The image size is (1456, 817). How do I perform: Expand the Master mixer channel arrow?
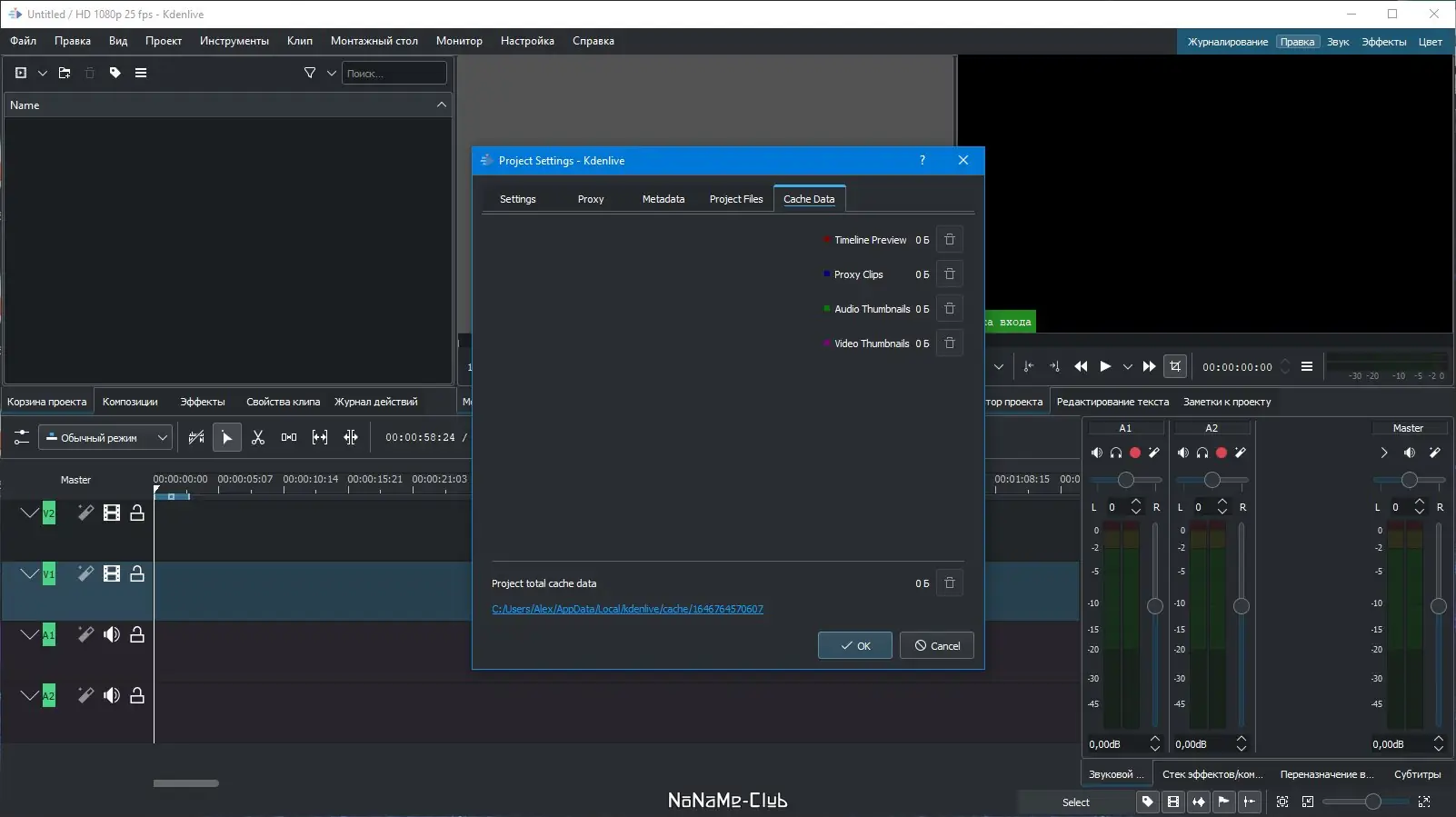1384,453
